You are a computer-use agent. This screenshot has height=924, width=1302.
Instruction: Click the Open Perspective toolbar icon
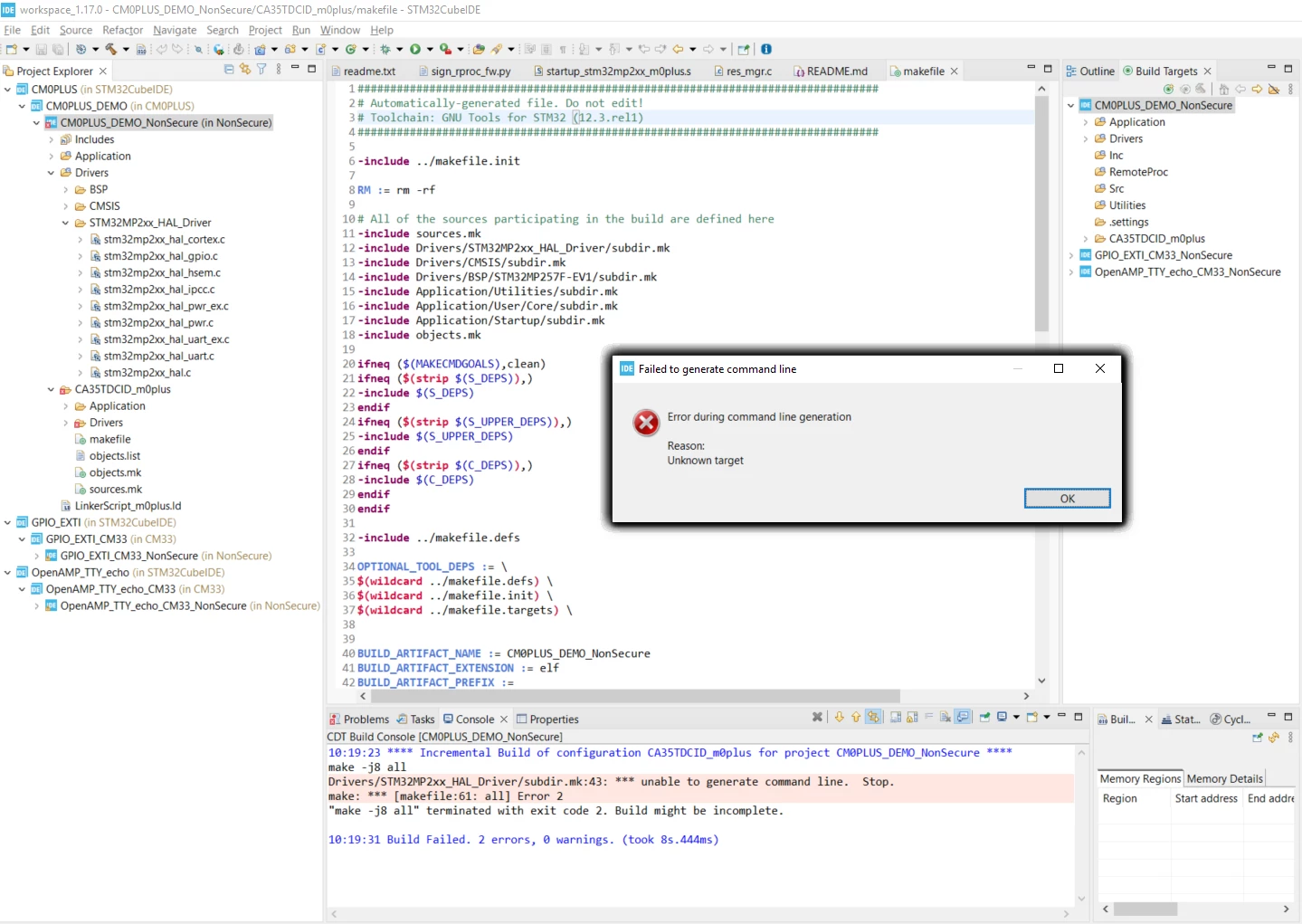point(744,50)
